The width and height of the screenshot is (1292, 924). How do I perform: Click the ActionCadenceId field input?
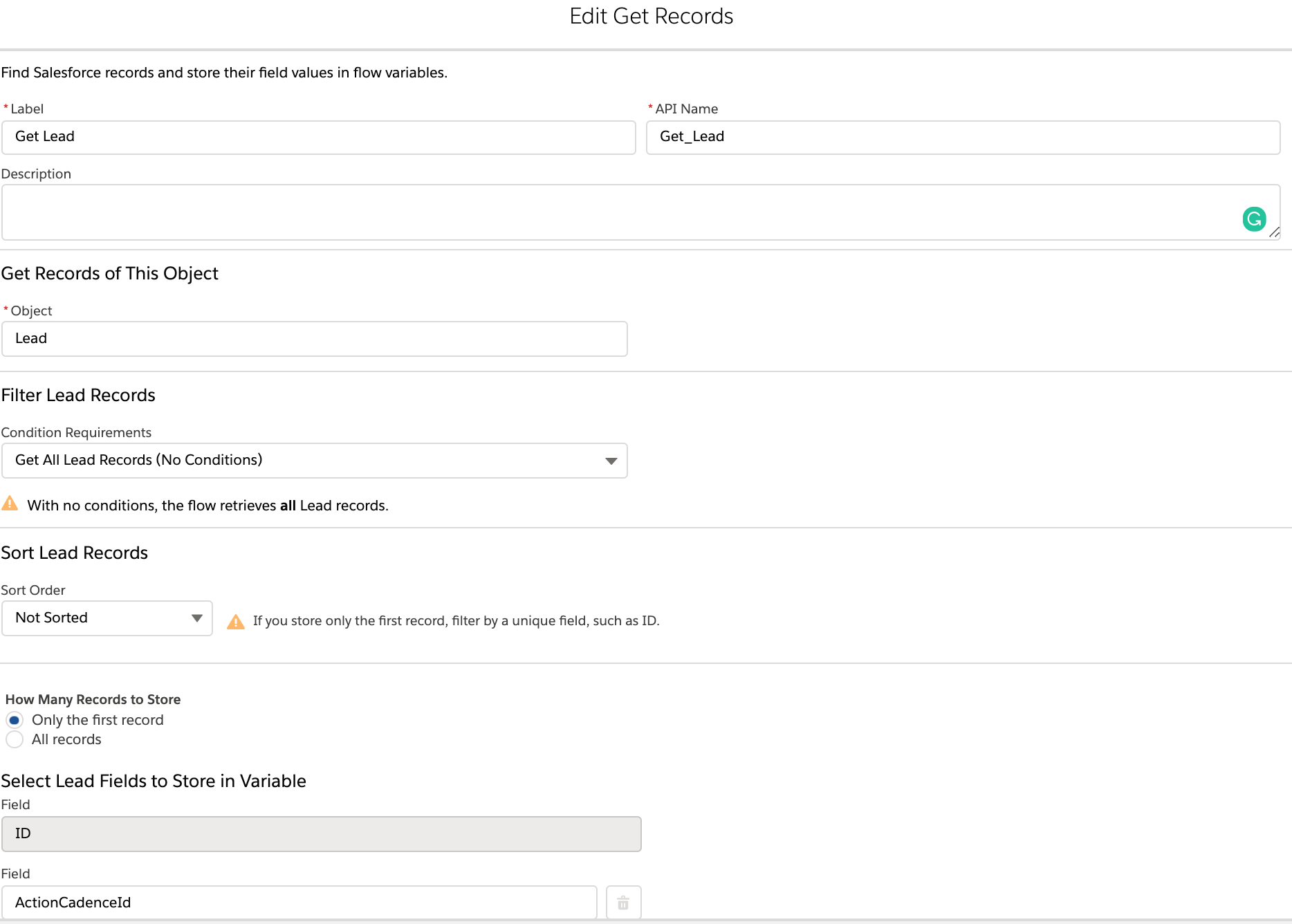click(299, 903)
